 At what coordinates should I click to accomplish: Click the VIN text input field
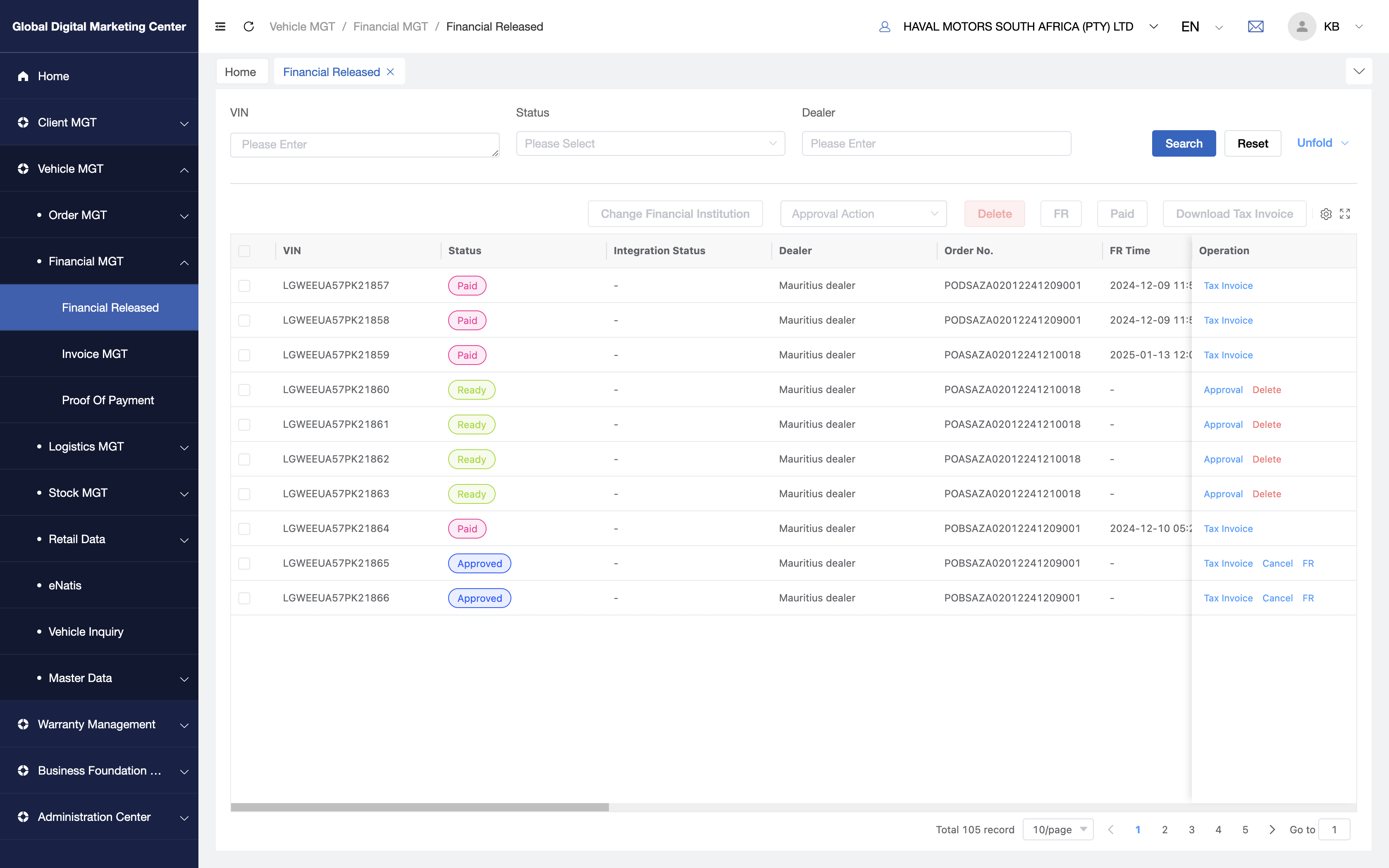[365, 145]
